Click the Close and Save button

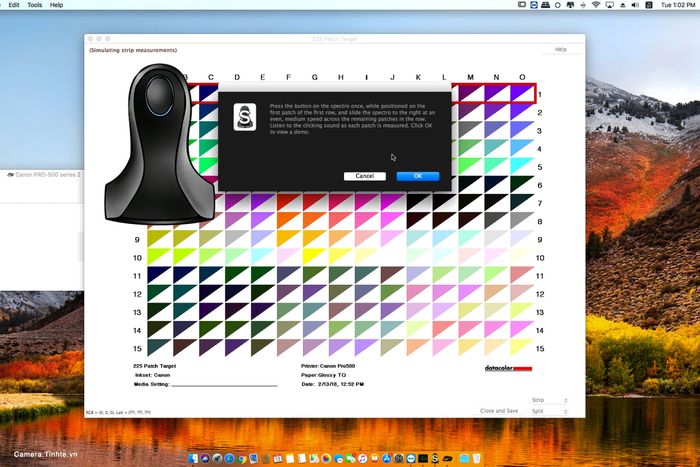(499, 411)
